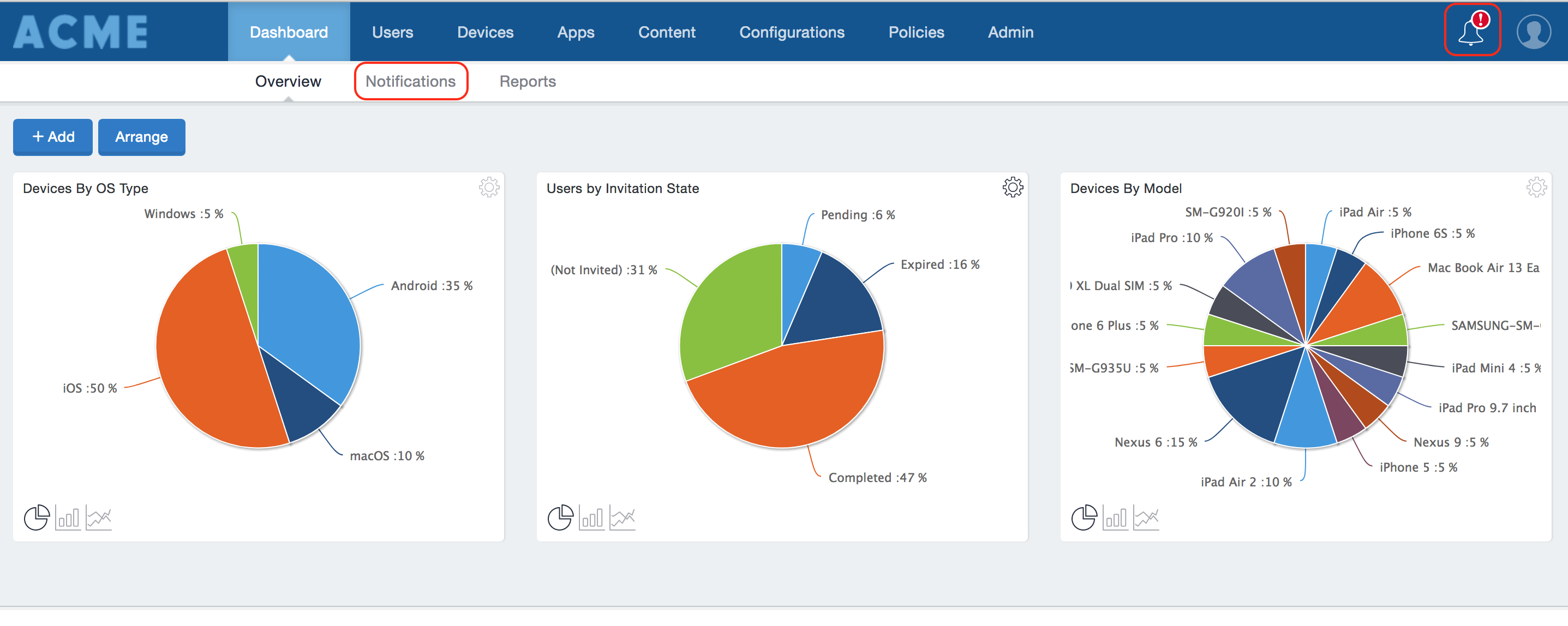The image size is (1568, 626).
Task: Select bar chart icon on Users by Invitation State
Action: 591,519
